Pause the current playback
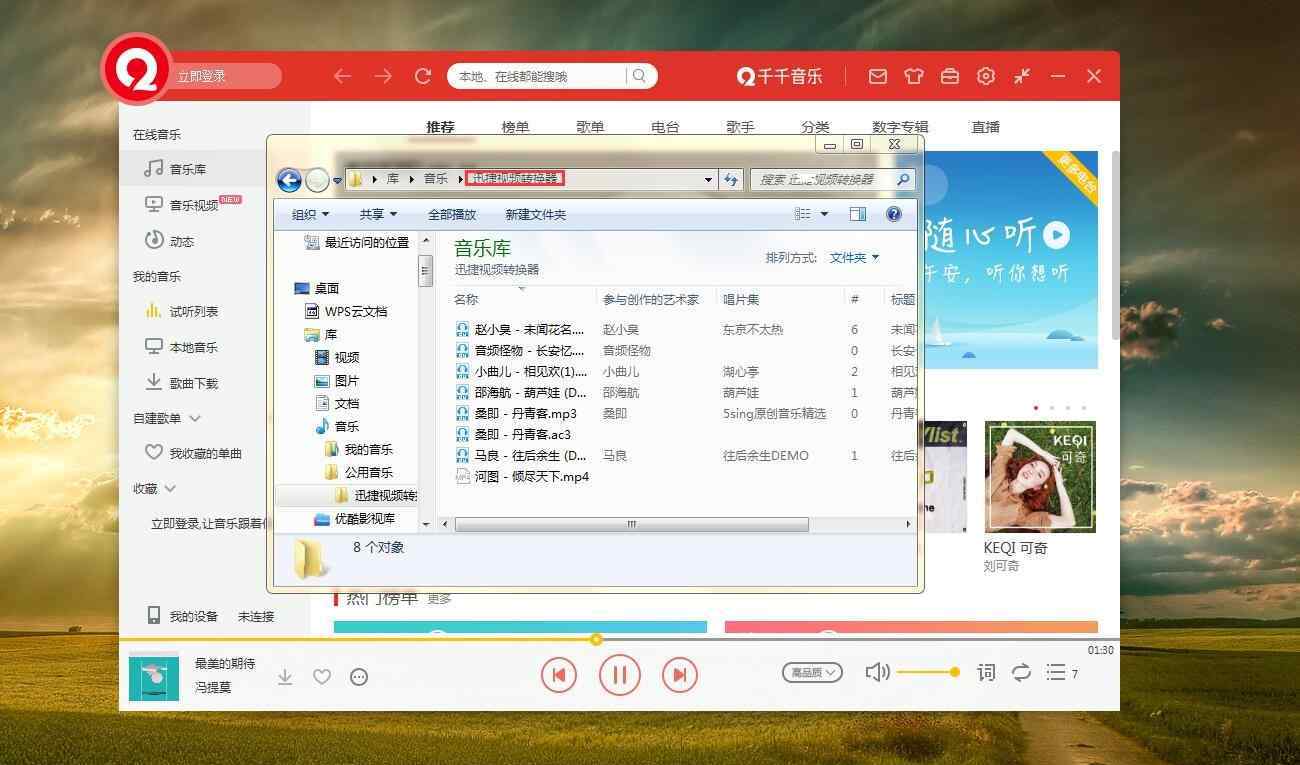 pyautogui.click(x=619, y=675)
